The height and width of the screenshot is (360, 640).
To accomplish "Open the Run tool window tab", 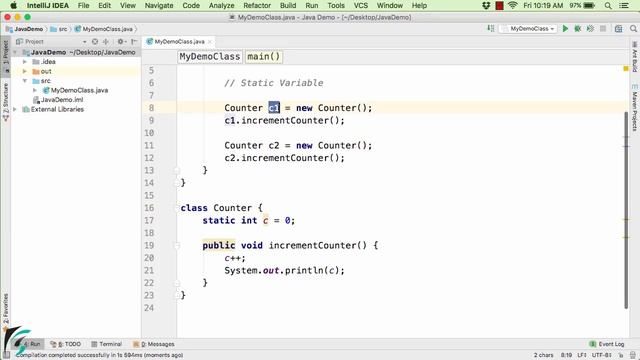I will (31, 344).
